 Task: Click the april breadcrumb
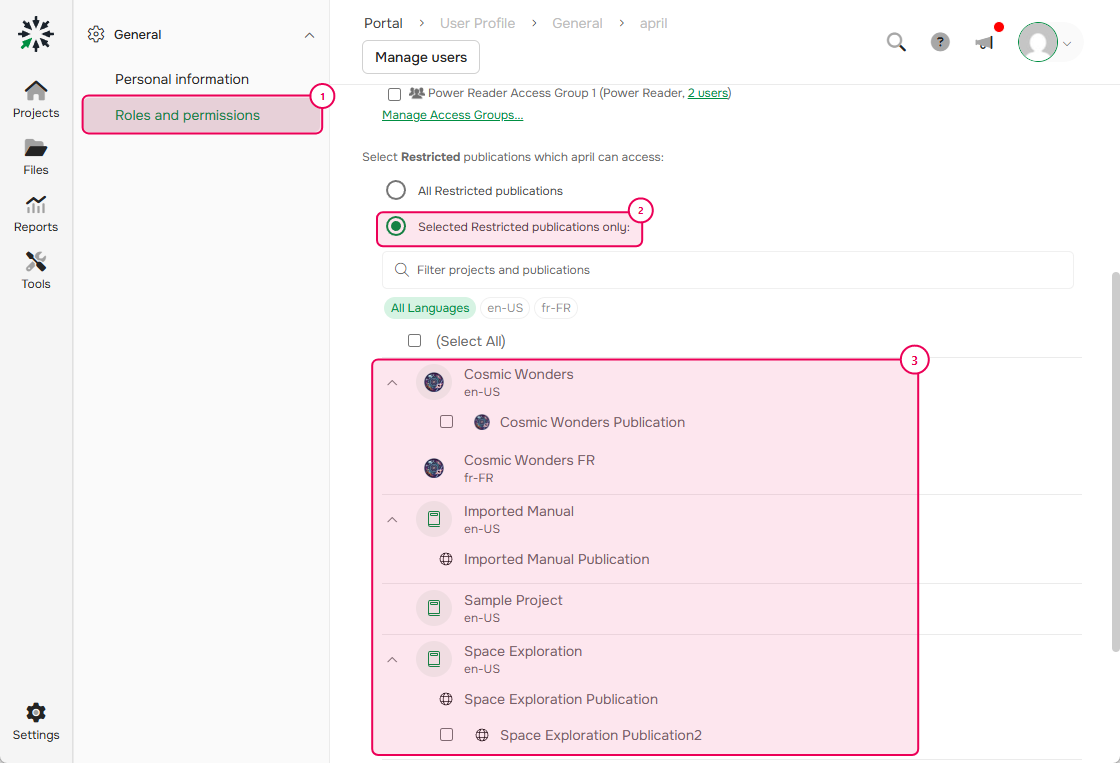coord(654,23)
